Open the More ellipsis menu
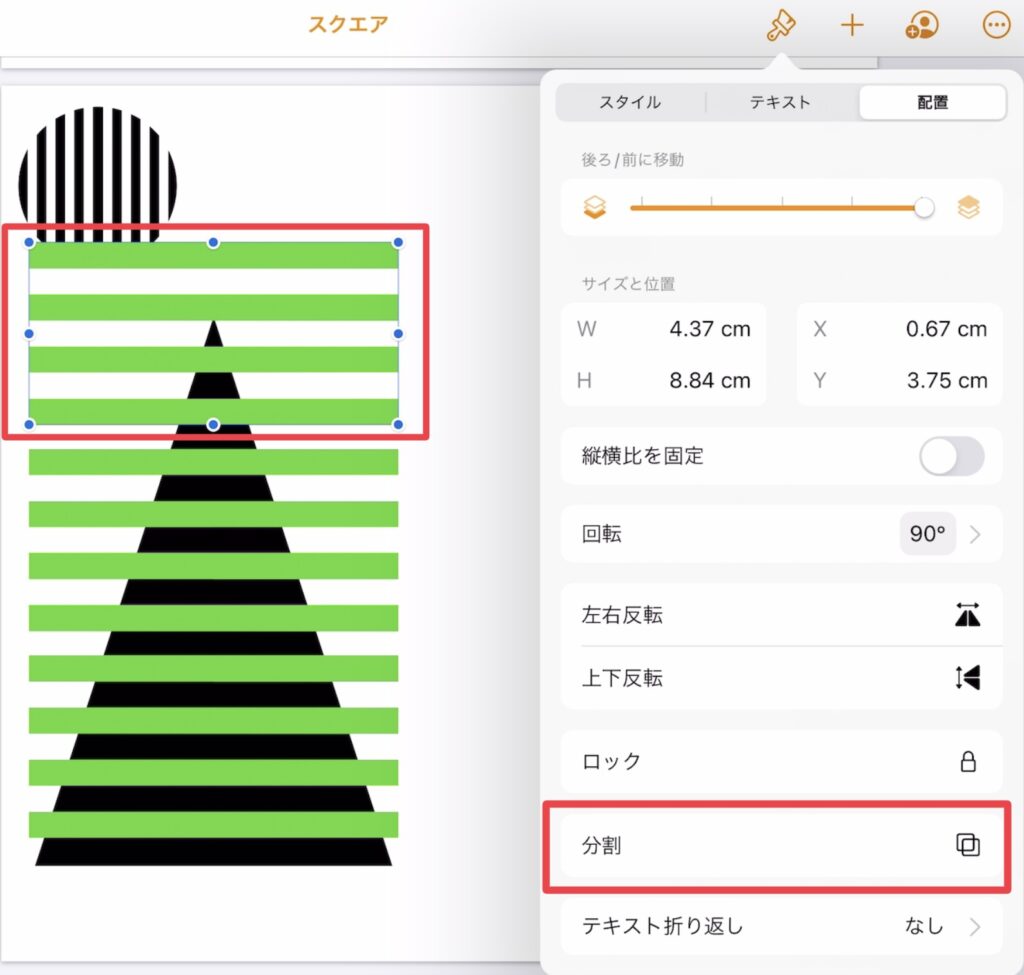This screenshot has width=1024, height=975. 996,26
